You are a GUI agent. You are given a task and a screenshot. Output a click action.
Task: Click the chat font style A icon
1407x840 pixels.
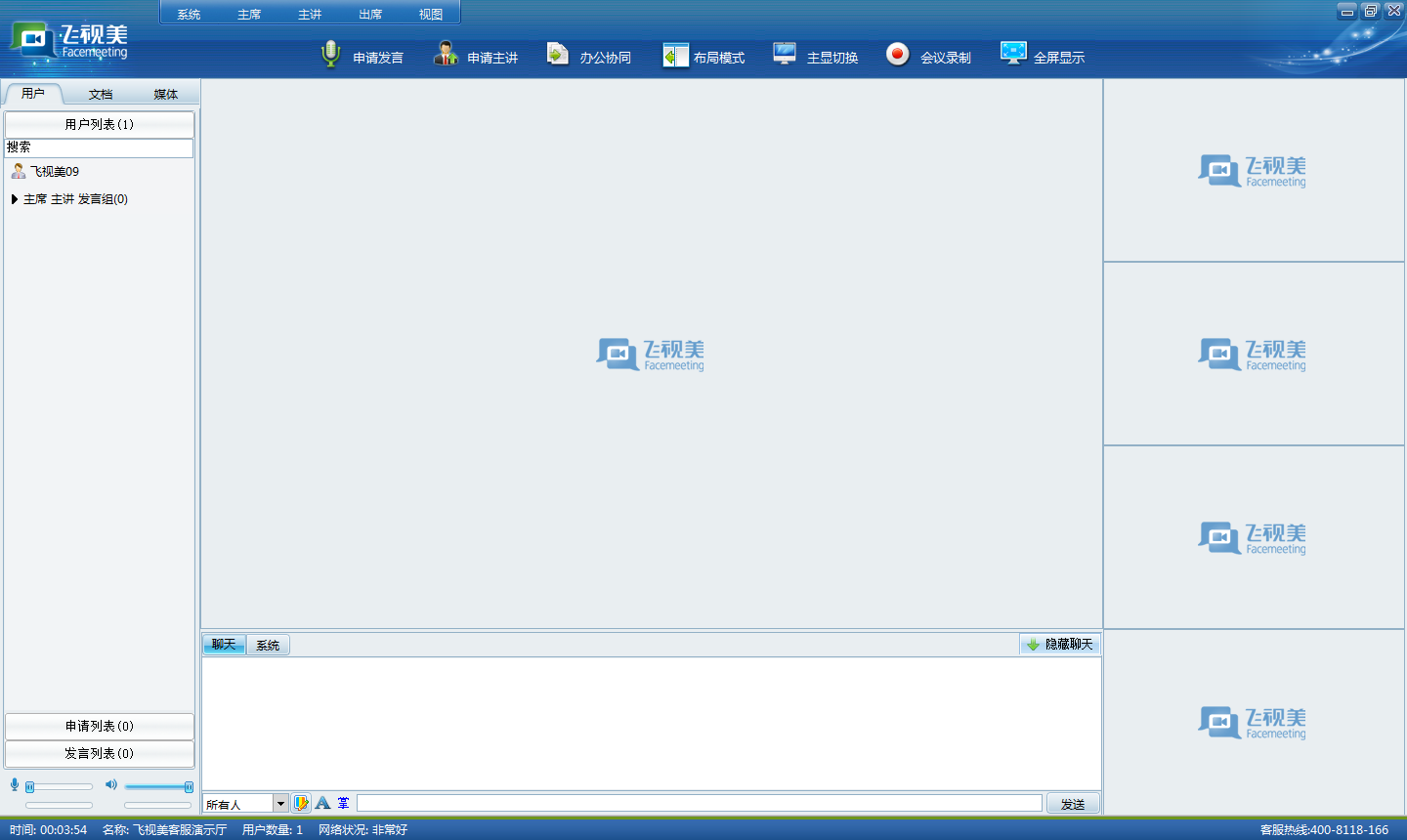coord(322,803)
